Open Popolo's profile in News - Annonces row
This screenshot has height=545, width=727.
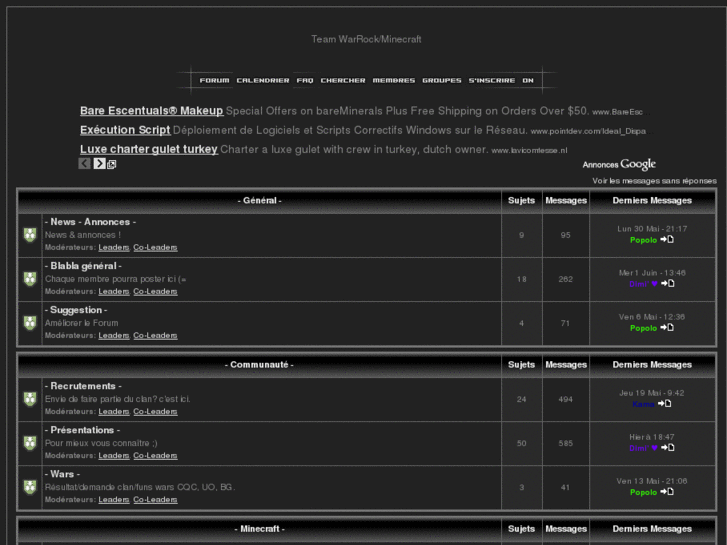click(643, 240)
